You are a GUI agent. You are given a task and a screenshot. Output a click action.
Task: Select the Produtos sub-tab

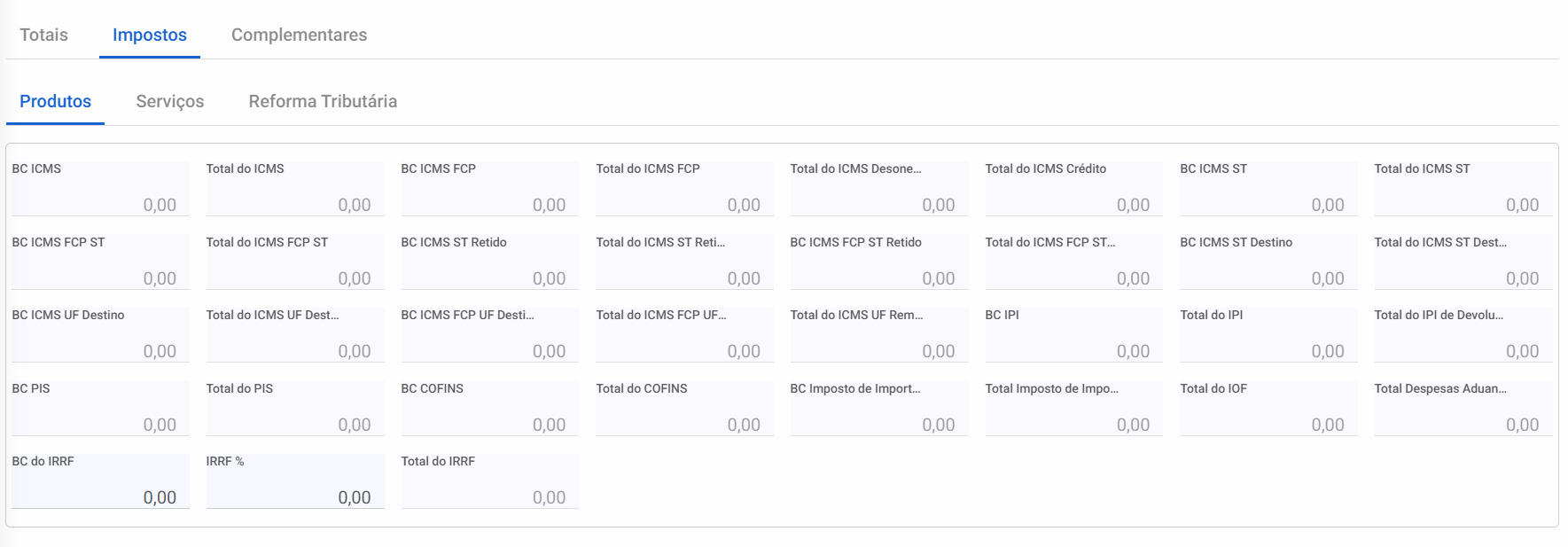(x=55, y=102)
